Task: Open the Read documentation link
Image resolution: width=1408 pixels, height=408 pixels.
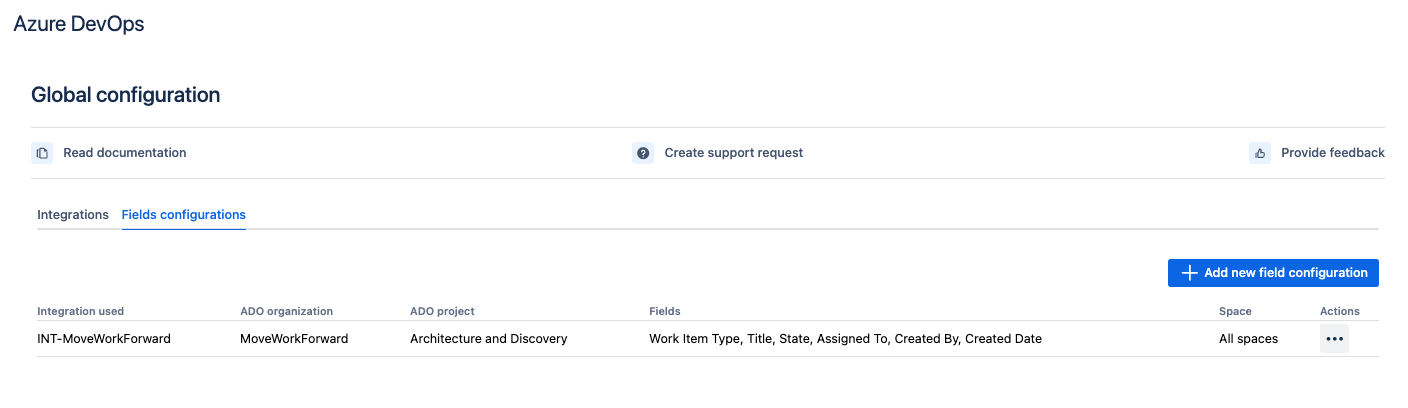Action: (x=124, y=153)
